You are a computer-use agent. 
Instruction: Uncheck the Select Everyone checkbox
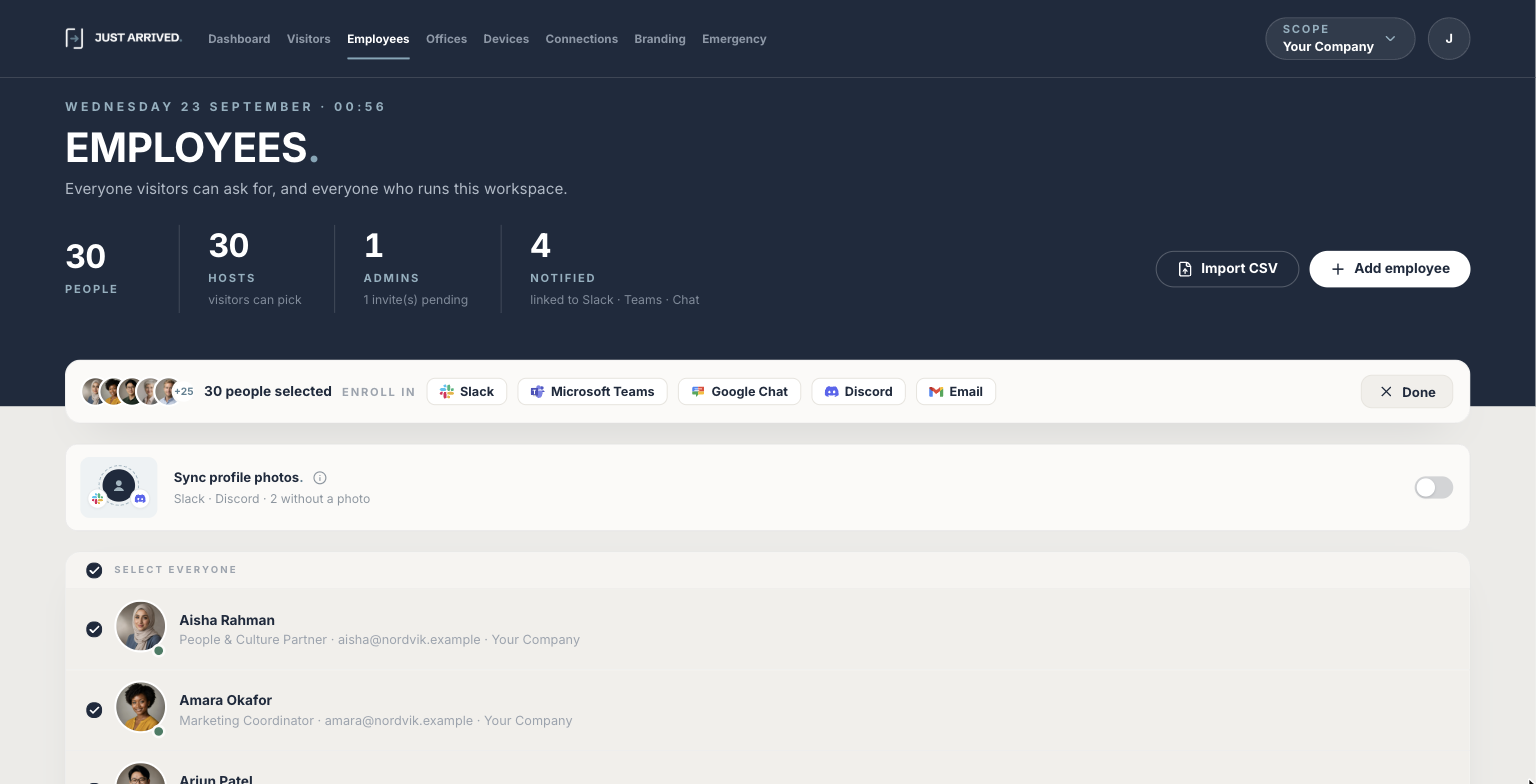94,570
